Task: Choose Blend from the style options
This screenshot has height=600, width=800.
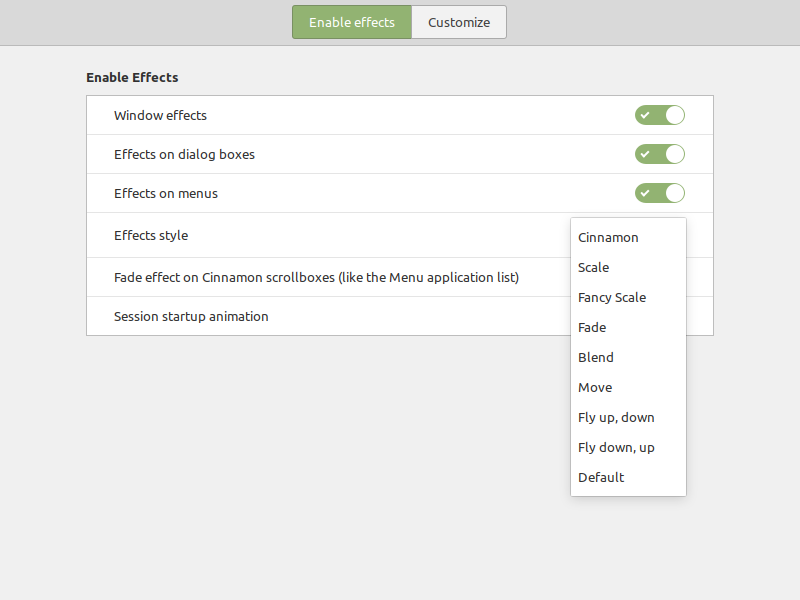Action: pos(595,357)
